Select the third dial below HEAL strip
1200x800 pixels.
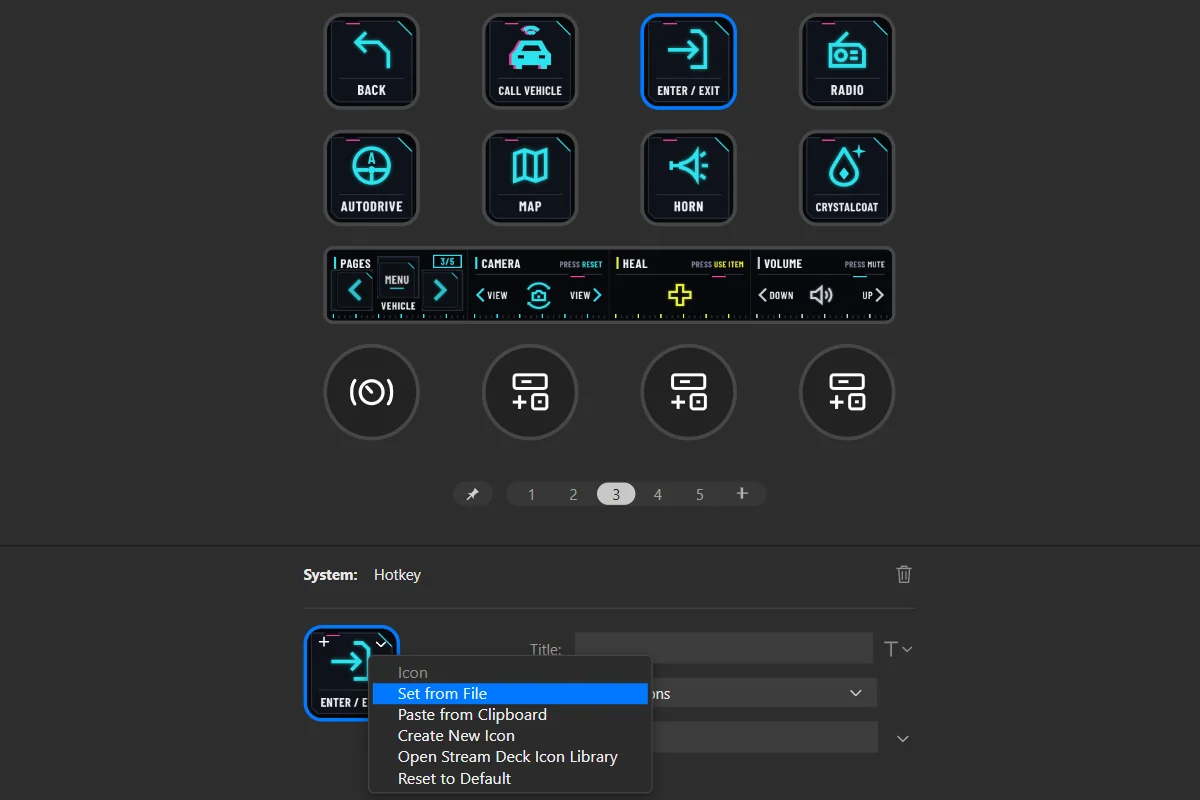click(688, 392)
